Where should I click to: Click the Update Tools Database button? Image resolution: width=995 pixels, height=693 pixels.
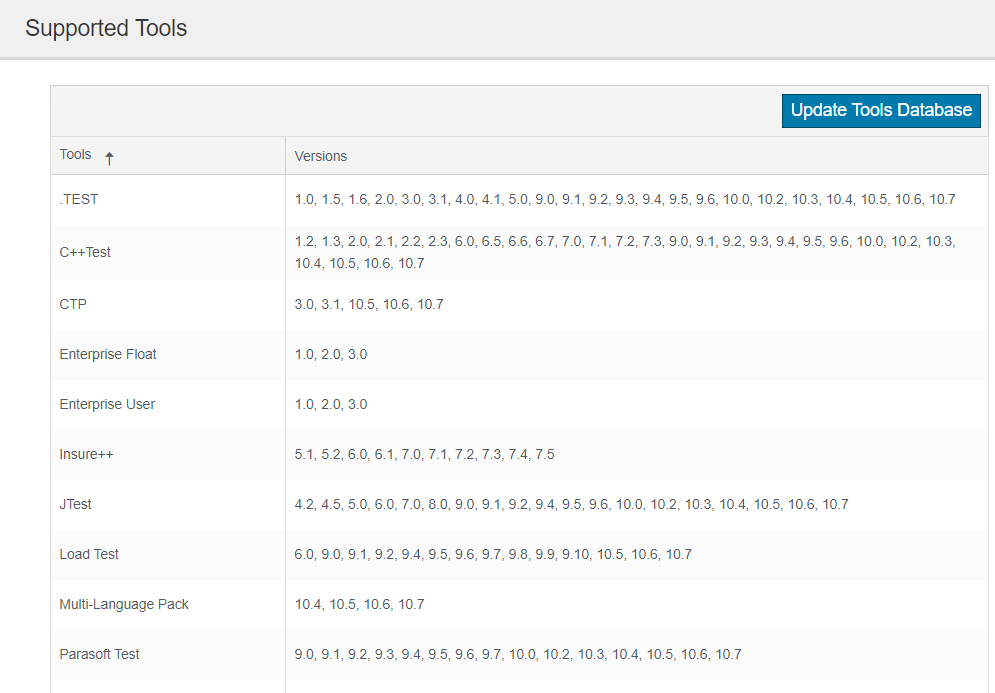point(881,110)
